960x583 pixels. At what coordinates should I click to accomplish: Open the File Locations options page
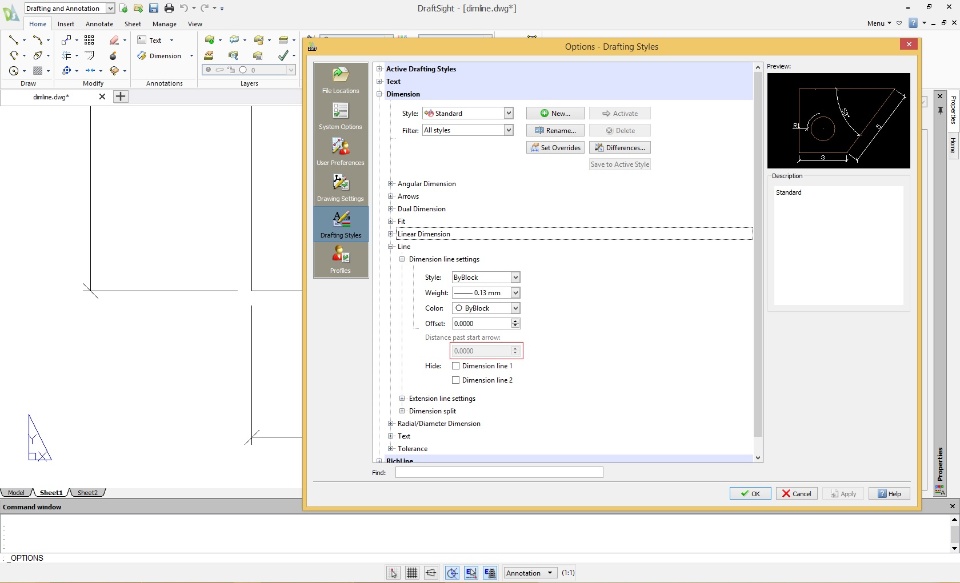click(340, 79)
